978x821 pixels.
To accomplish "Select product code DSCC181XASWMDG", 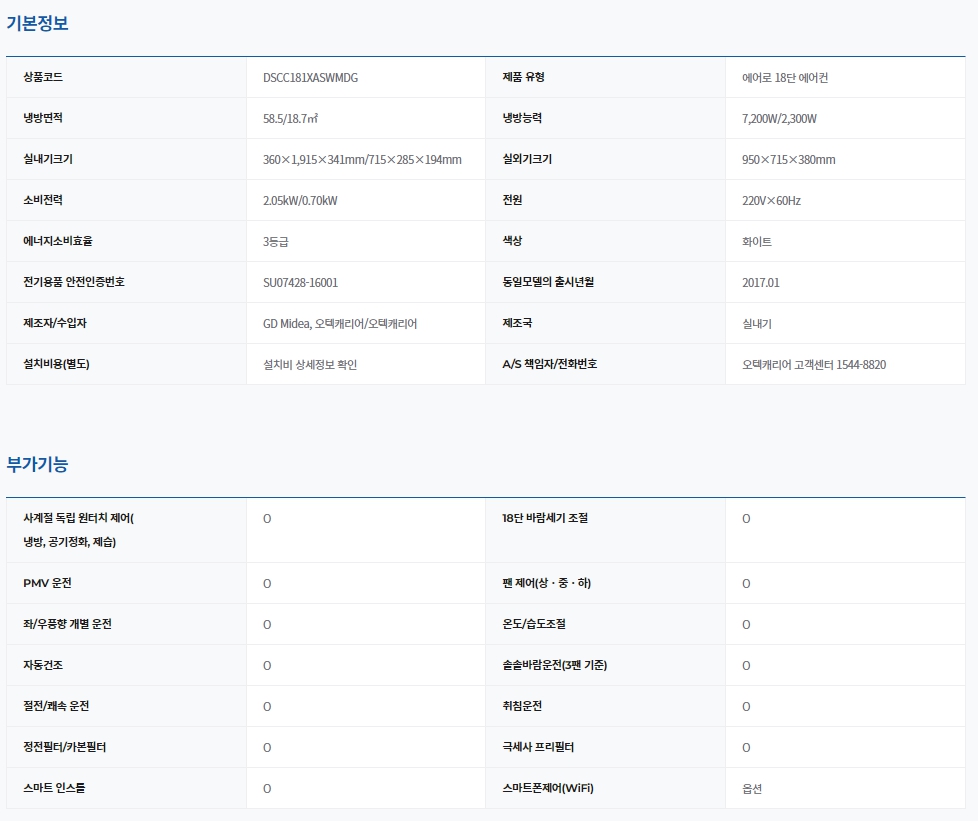I will click(310, 78).
